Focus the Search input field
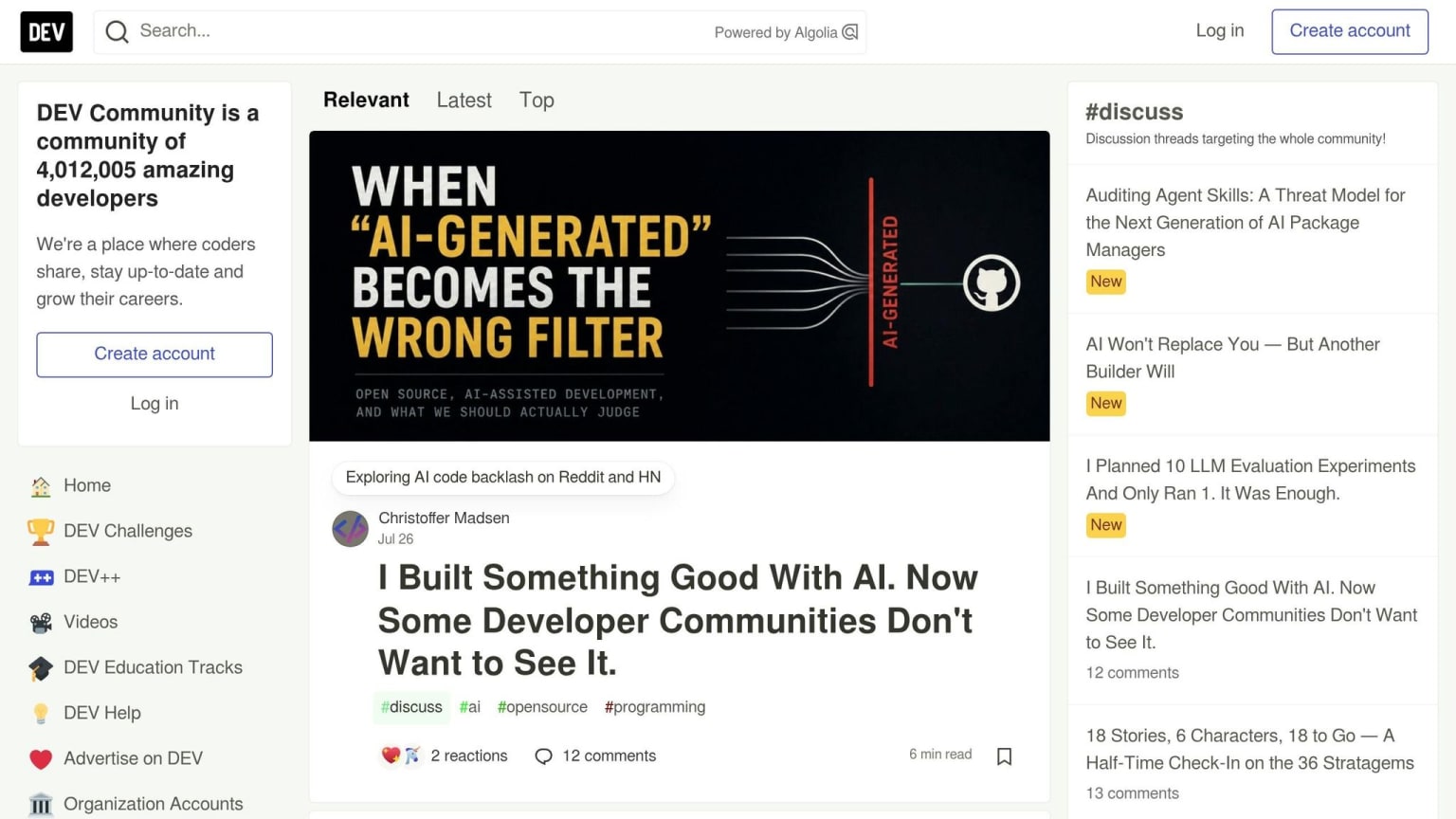 pyautogui.click(x=417, y=31)
